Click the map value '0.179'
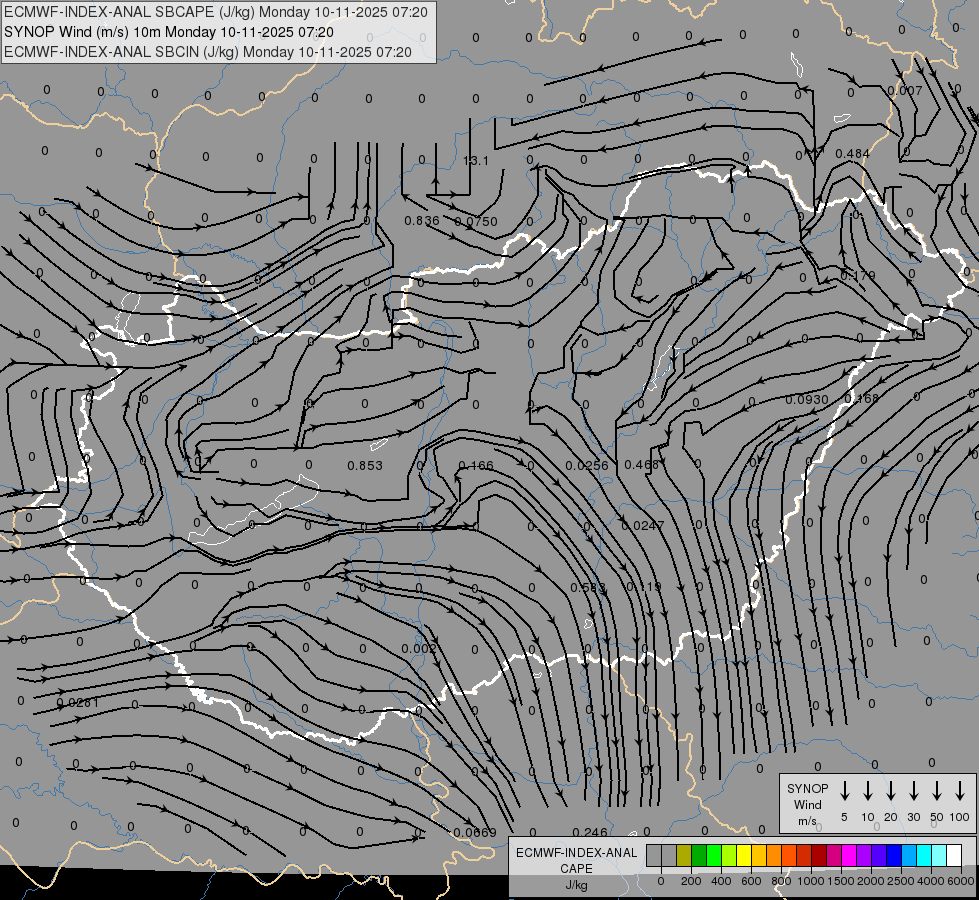Image resolution: width=979 pixels, height=900 pixels. pos(858,275)
